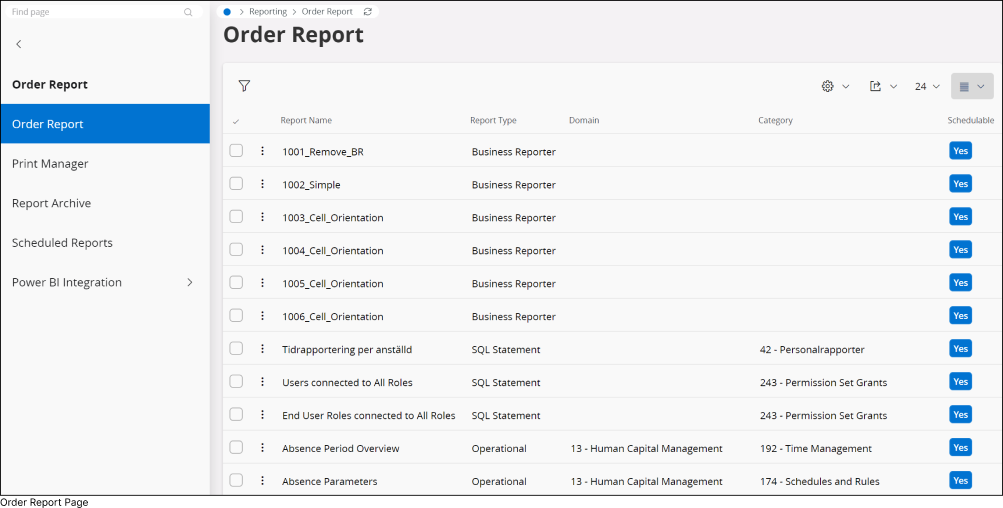This screenshot has width=1003, height=508.
Task: Click the back arrow in sidebar
Action: point(18,44)
